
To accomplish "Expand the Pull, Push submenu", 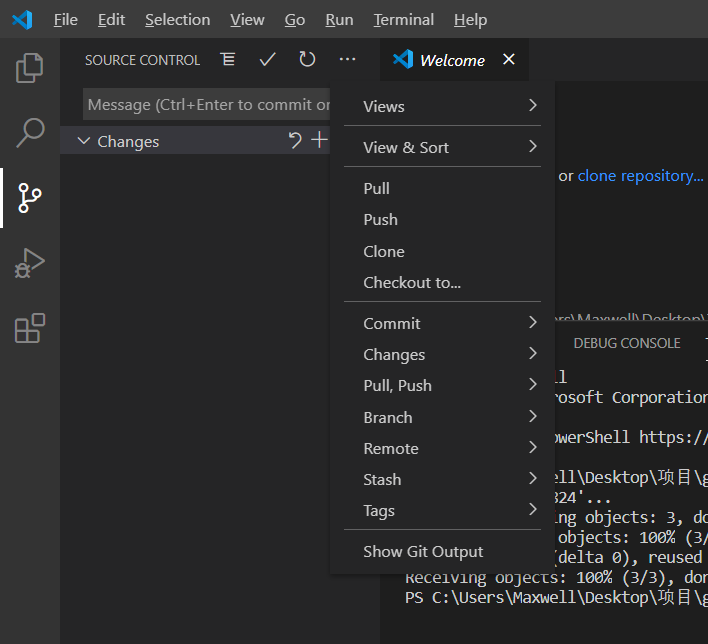I will tap(442, 386).
